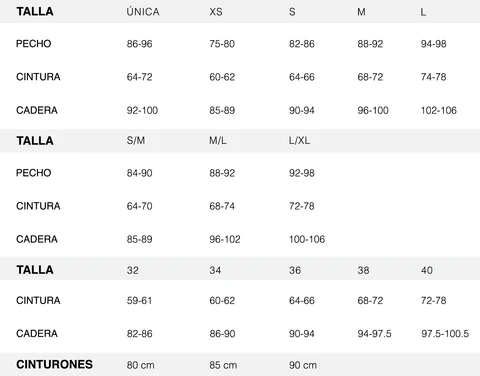Click the L/XL size header
The width and height of the screenshot is (480, 376).
coord(299,140)
